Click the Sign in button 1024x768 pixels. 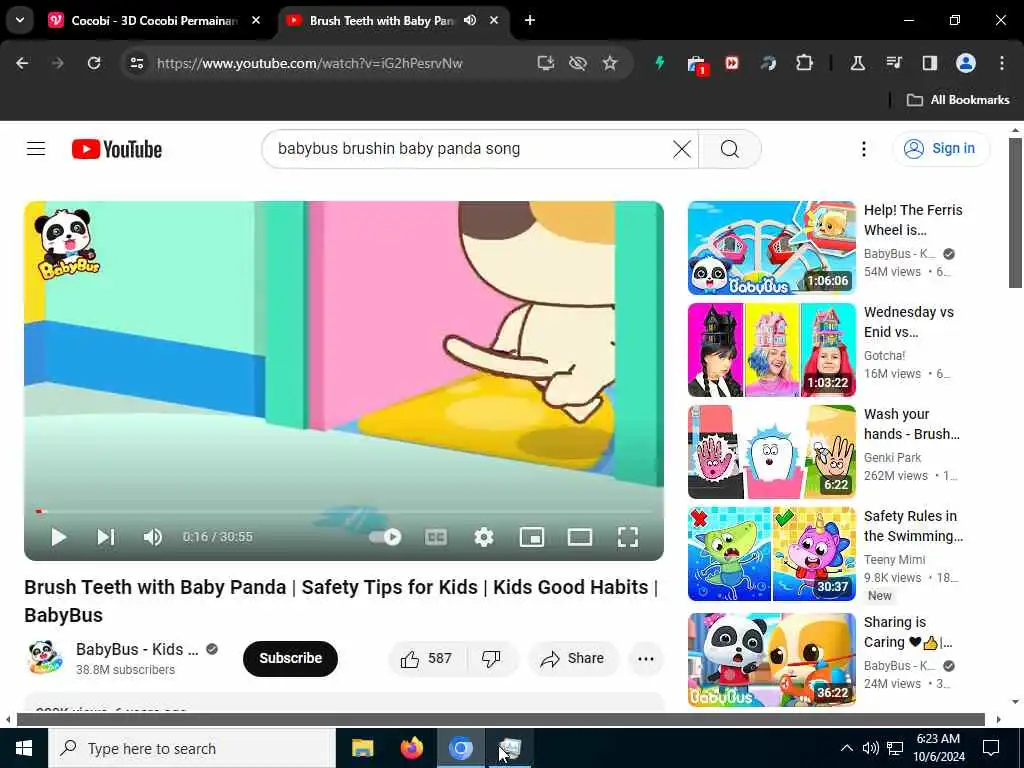click(941, 148)
